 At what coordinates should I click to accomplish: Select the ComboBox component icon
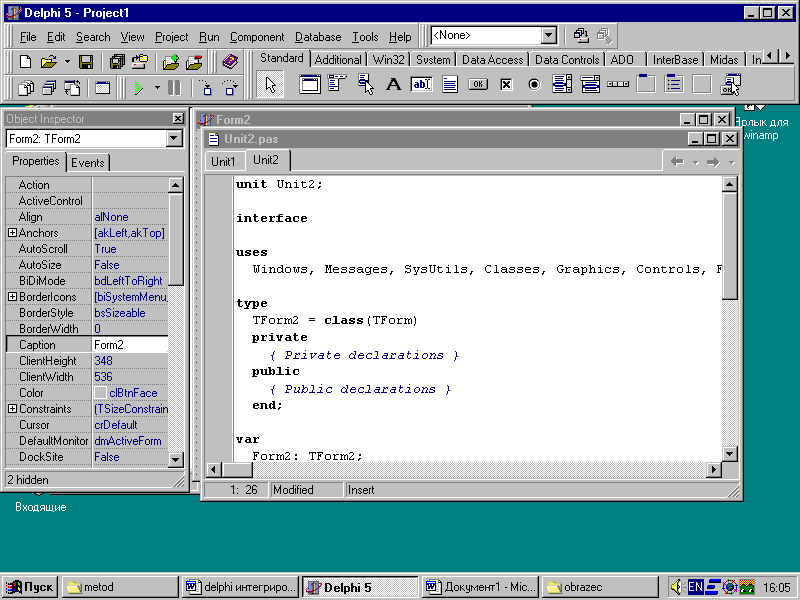[x=590, y=84]
